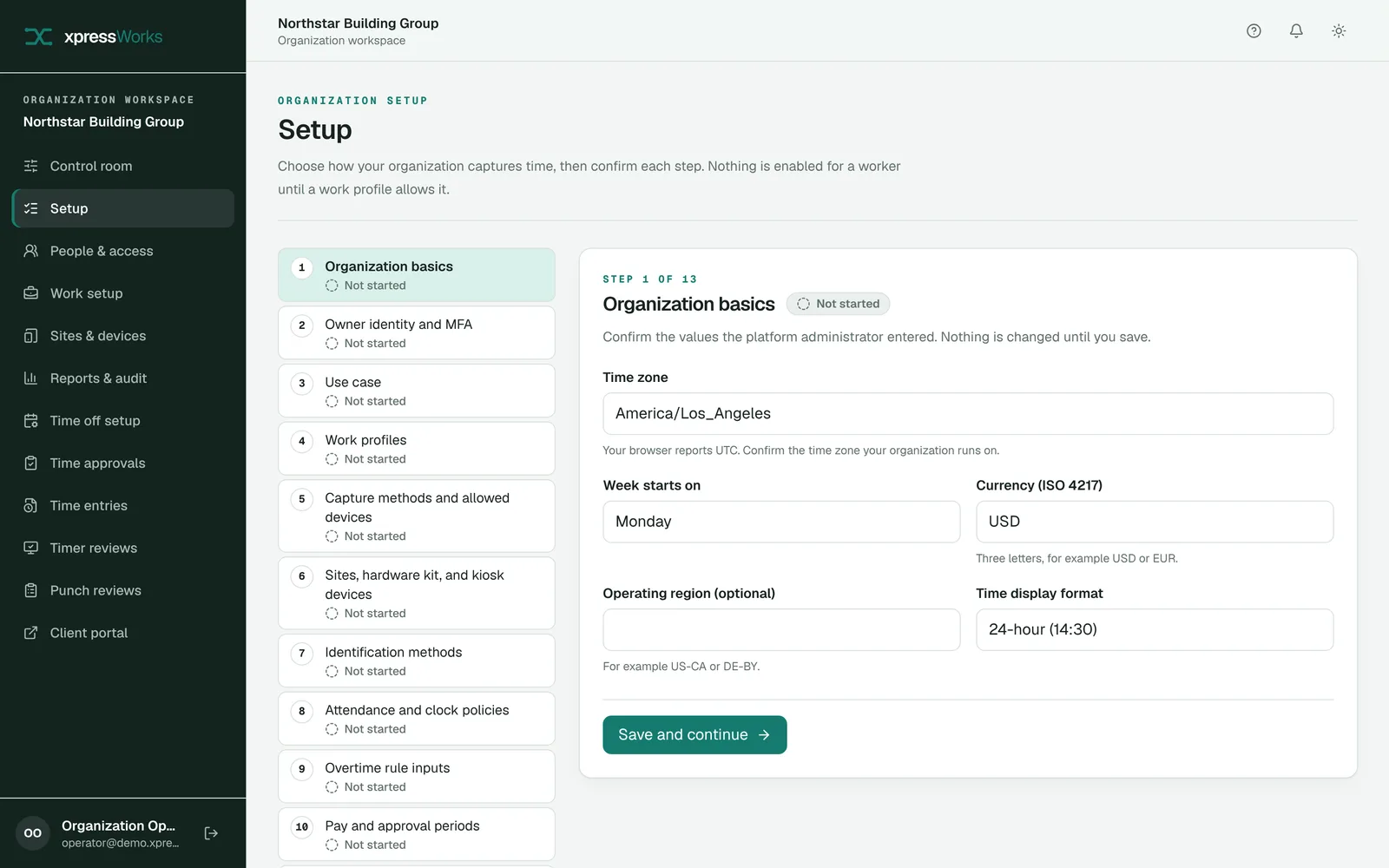The image size is (1389, 868).
Task: Select step 5 Capture methods and allowed devices
Action: (417, 516)
